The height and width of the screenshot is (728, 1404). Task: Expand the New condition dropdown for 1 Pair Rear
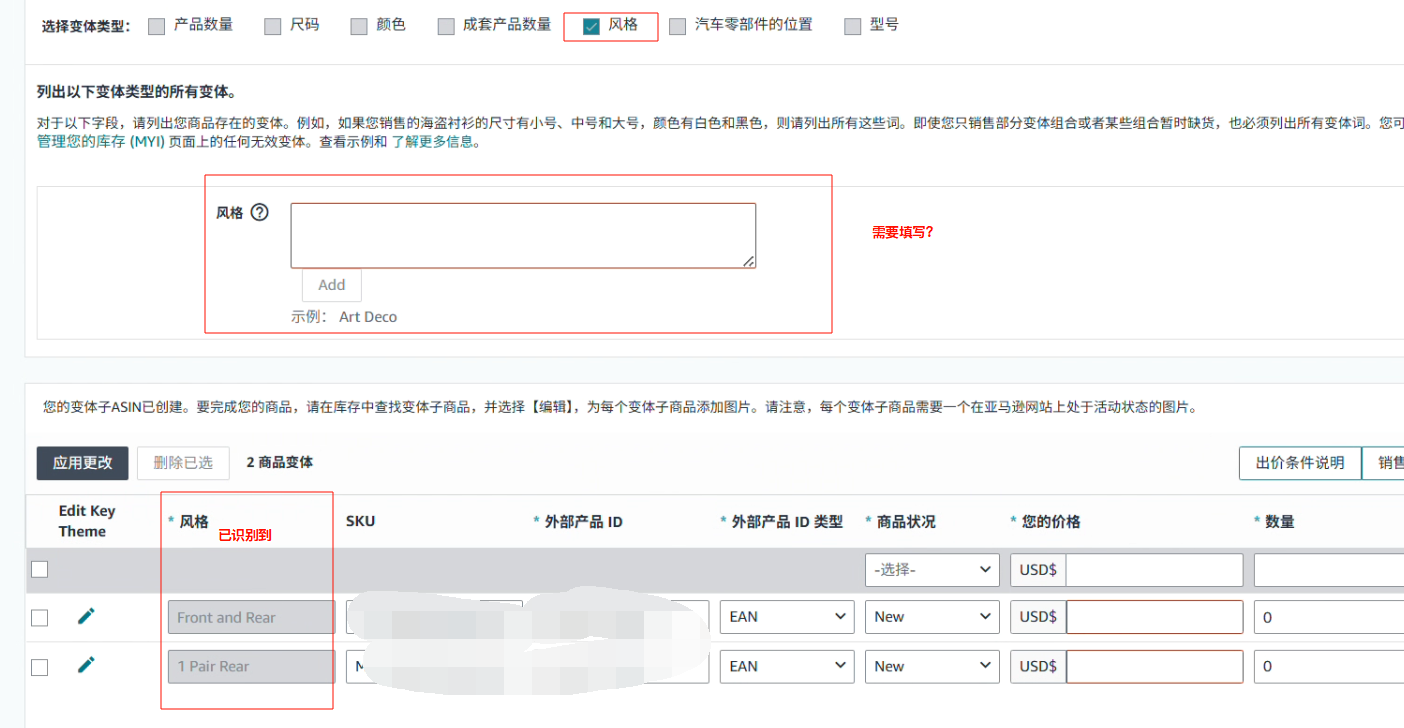point(931,666)
